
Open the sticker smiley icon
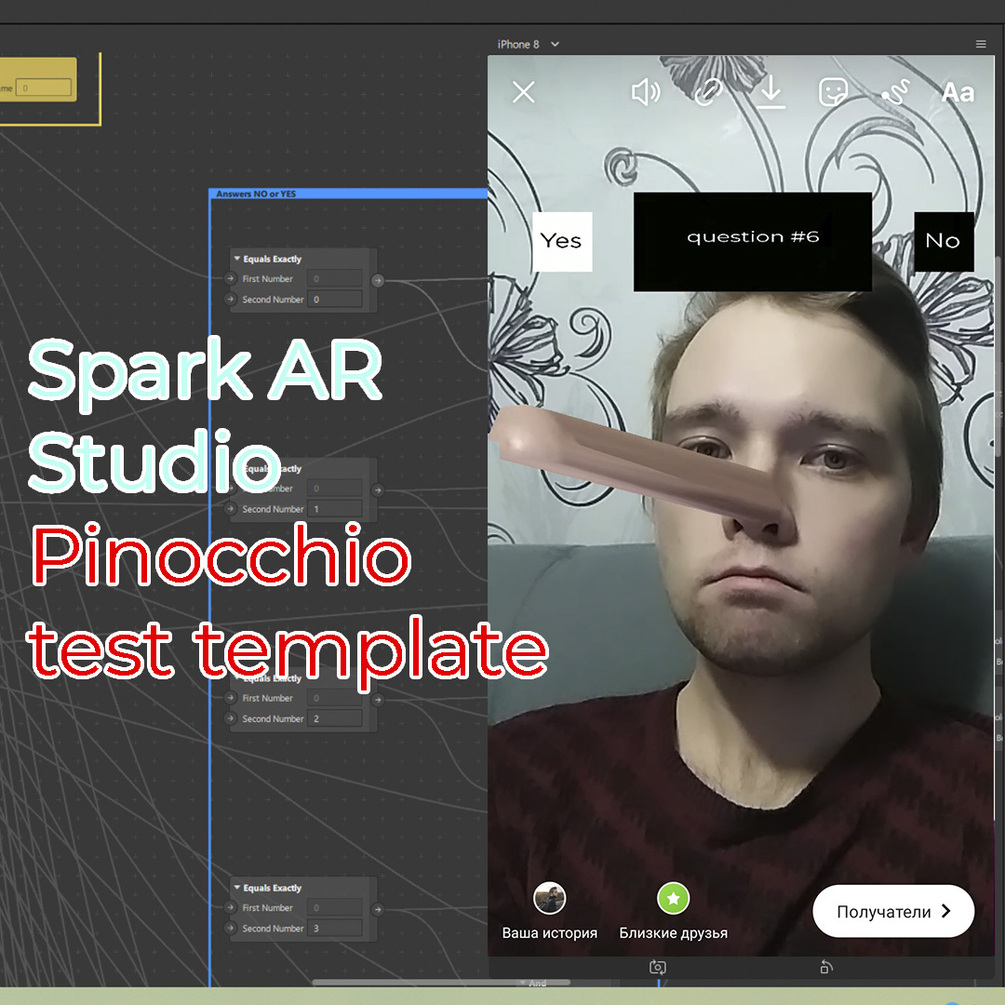(x=833, y=92)
